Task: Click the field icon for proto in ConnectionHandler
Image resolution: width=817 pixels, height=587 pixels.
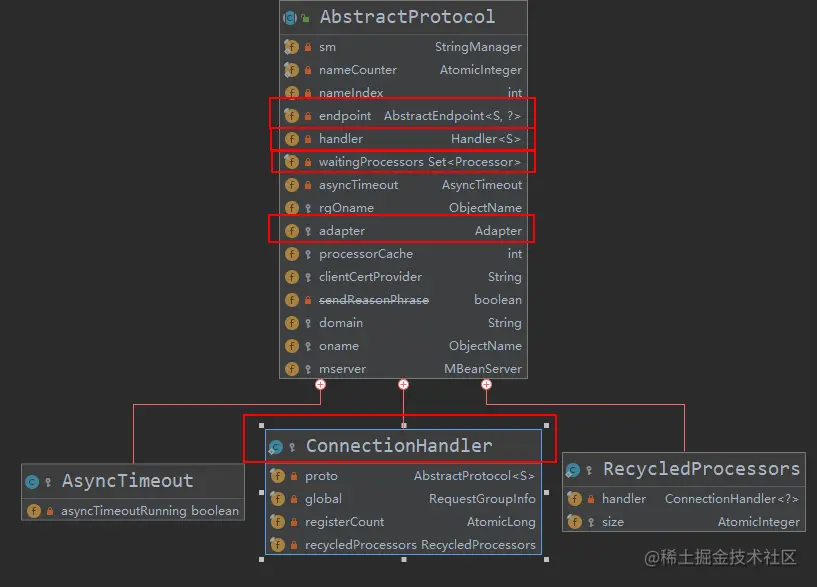Action: (x=277, y=475)
